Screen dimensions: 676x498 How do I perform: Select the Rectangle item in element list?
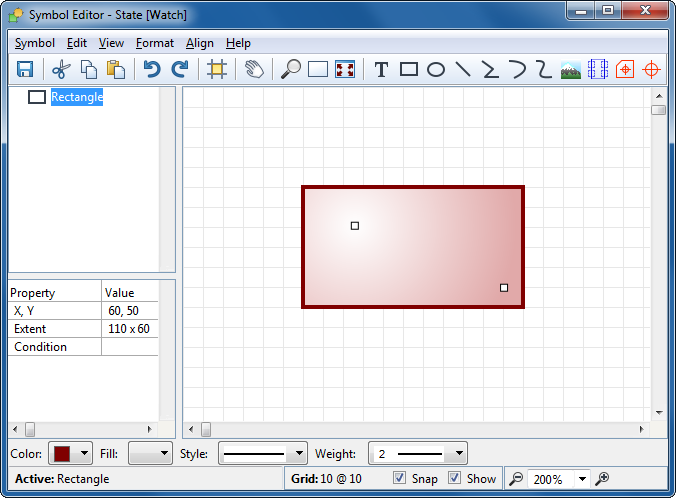click(x=77, y=97)
